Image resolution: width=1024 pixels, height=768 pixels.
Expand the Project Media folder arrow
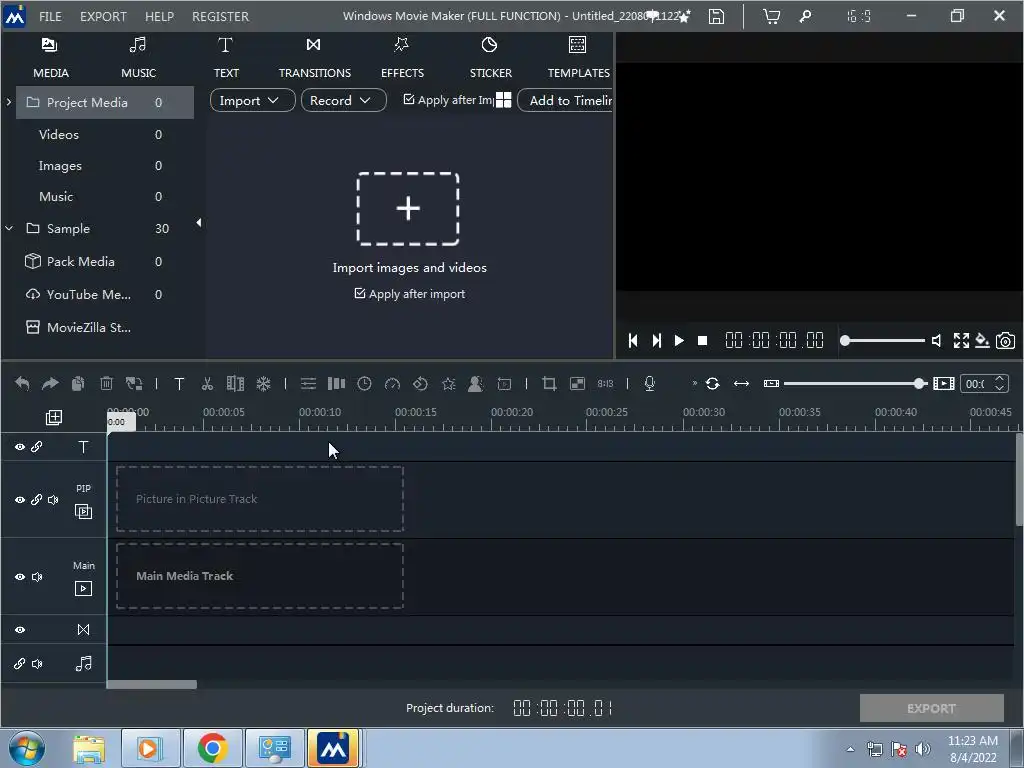point(8,102)
